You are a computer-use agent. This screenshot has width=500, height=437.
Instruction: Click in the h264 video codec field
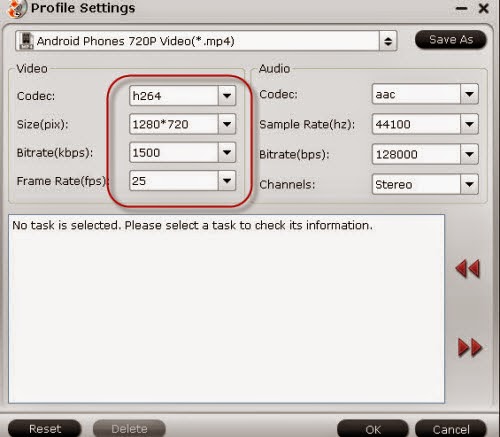pos(174,96)
